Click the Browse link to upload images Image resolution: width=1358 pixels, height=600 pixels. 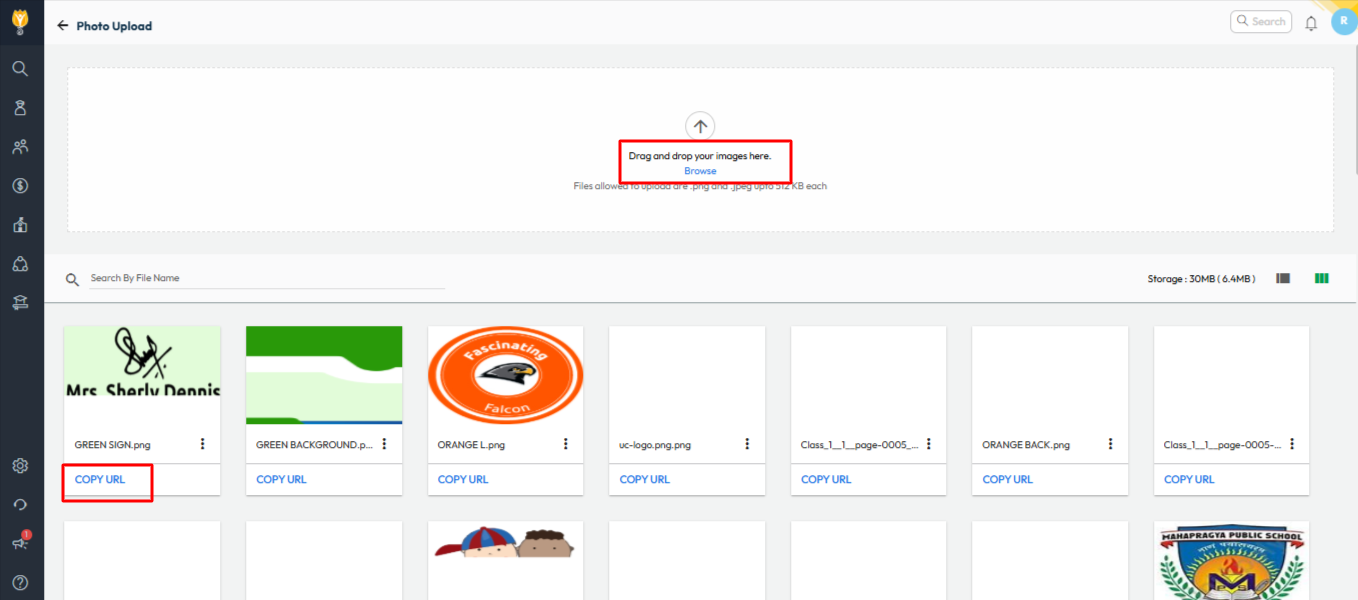click(x=700, y=171)
